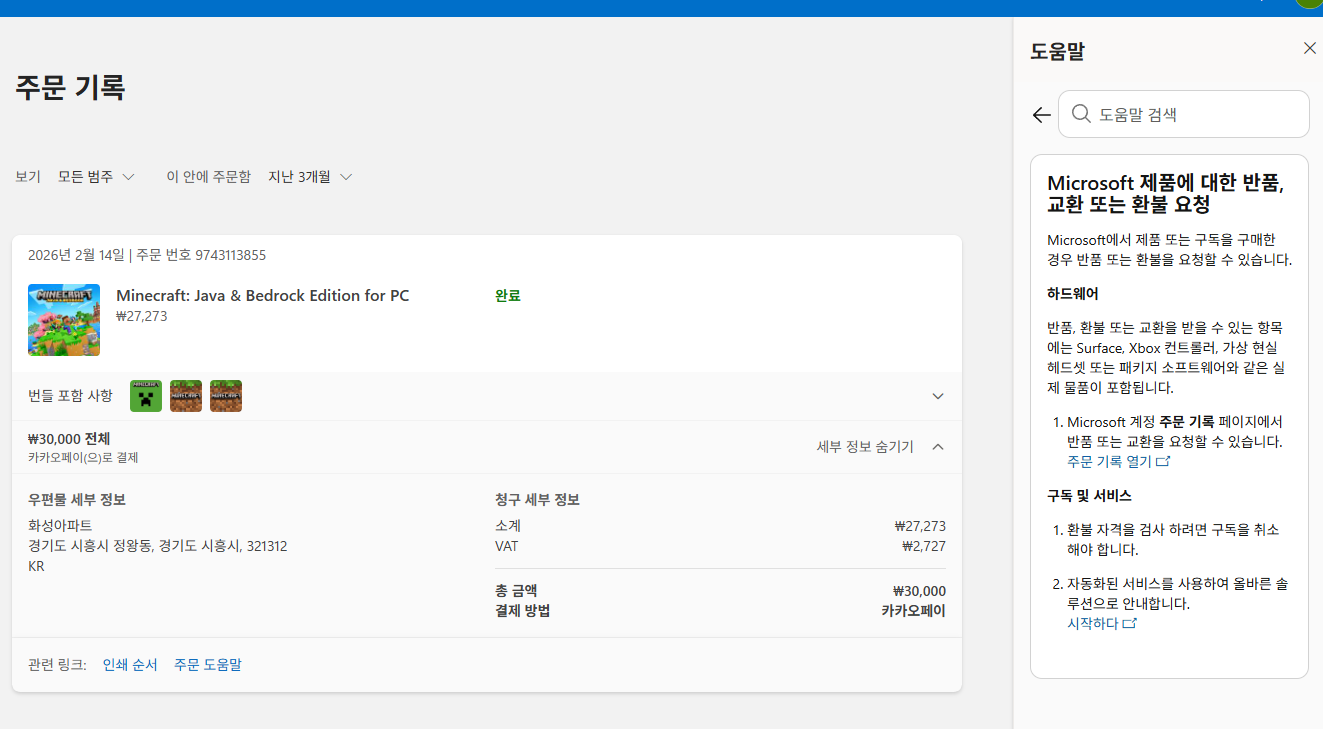The image size is (1323, 729).
Task: Follow the 주문 기록 열기 help link
Action: click(1118, 461)
